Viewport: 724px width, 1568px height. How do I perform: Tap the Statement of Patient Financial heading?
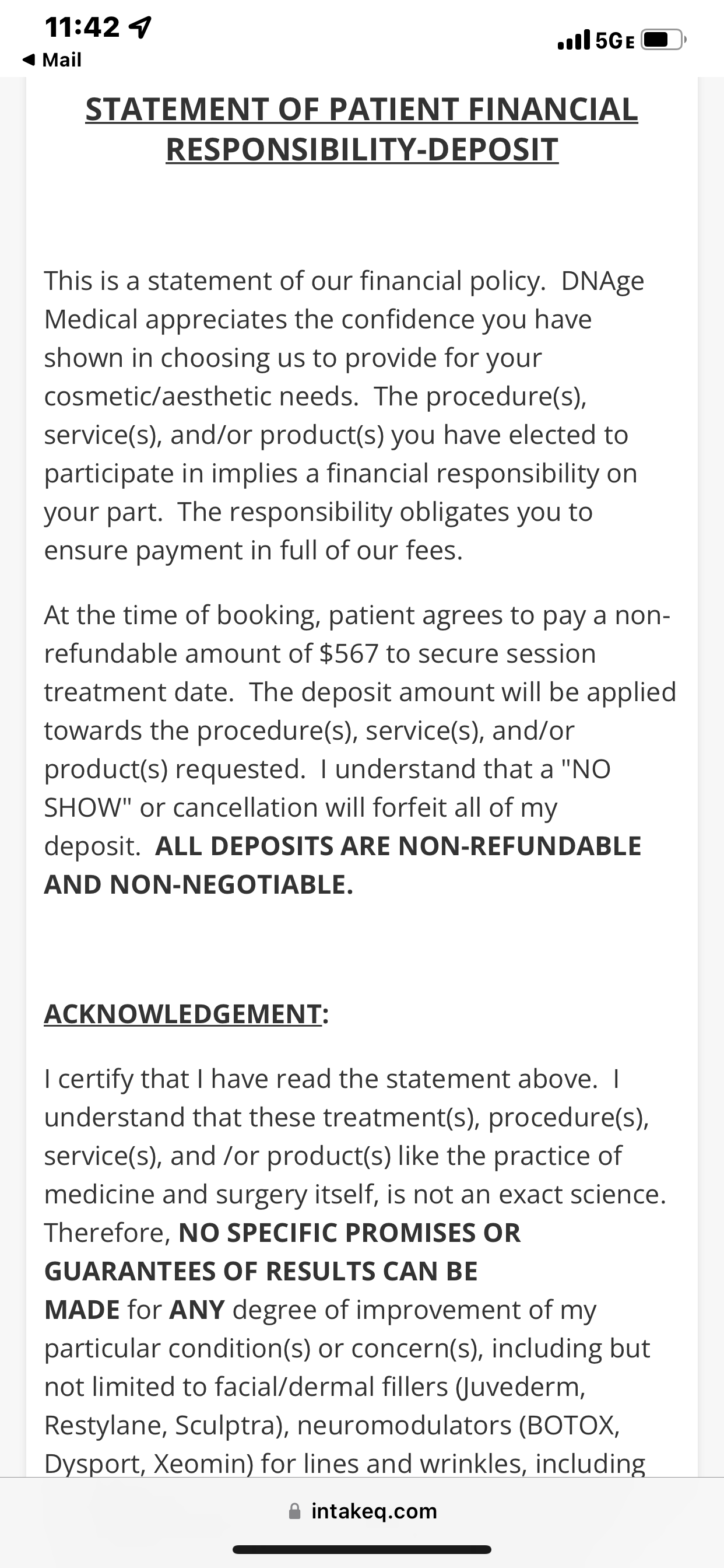coord(361,109)
